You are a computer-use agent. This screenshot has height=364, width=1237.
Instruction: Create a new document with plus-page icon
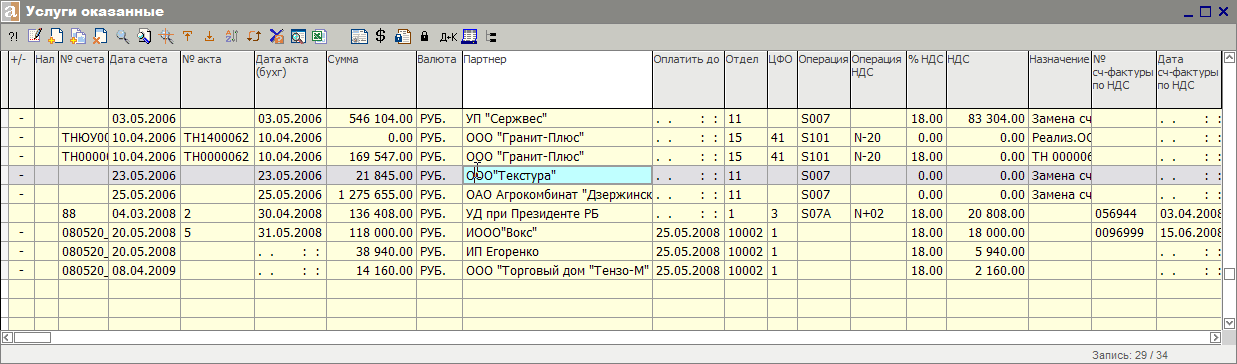[x=56, y=36]
